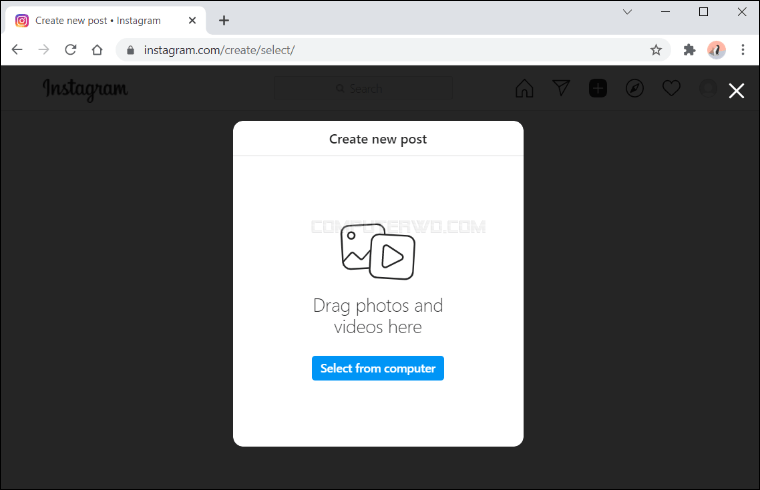Open Instagram profile avatar in navbar

coord(708,88)
